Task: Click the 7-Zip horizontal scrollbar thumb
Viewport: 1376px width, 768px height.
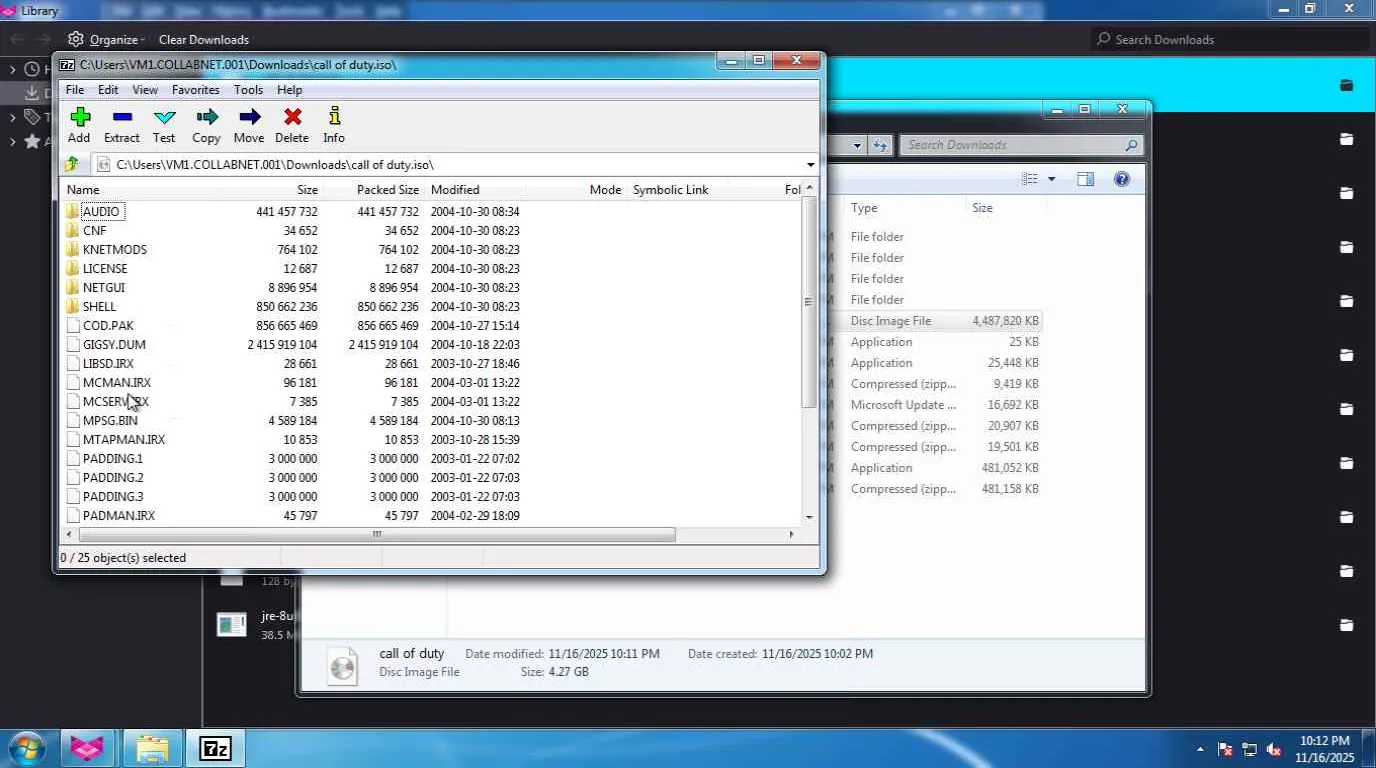Action: coord(375,534)
